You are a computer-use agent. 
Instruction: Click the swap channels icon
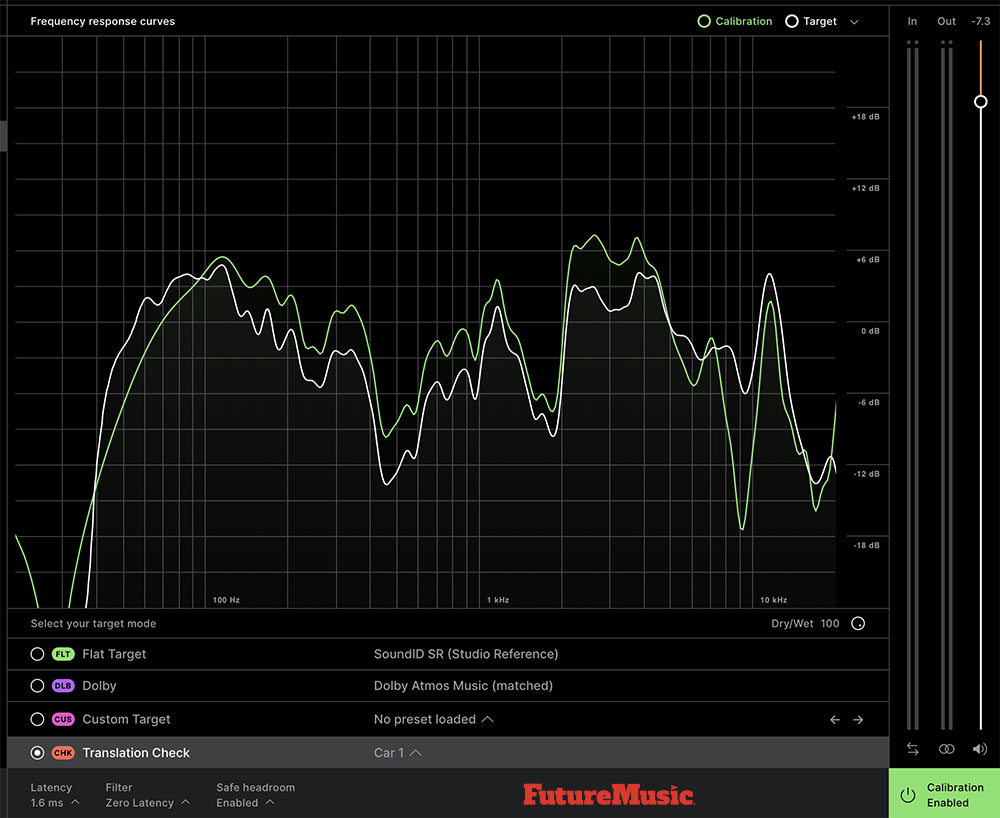point(913,749)
